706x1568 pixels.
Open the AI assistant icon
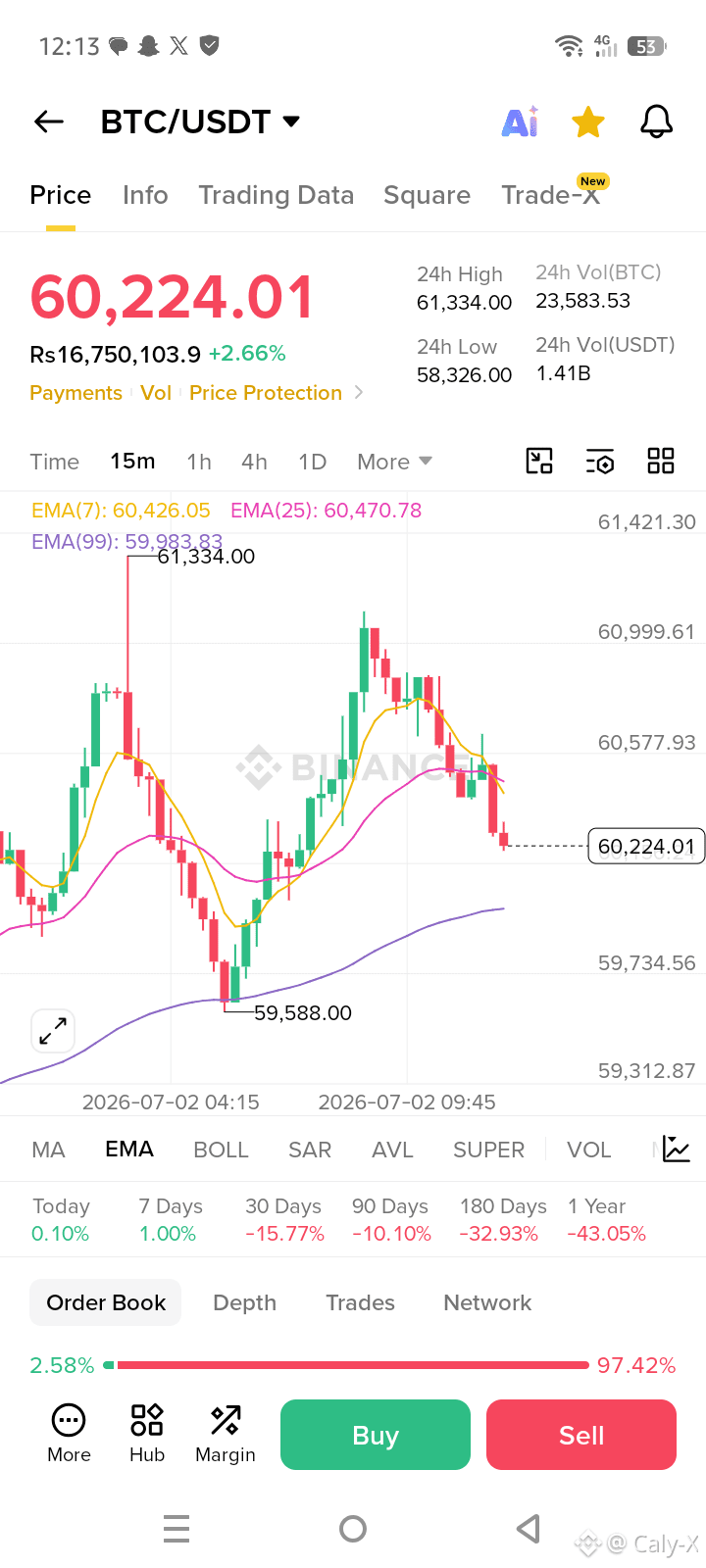point(521,122)
